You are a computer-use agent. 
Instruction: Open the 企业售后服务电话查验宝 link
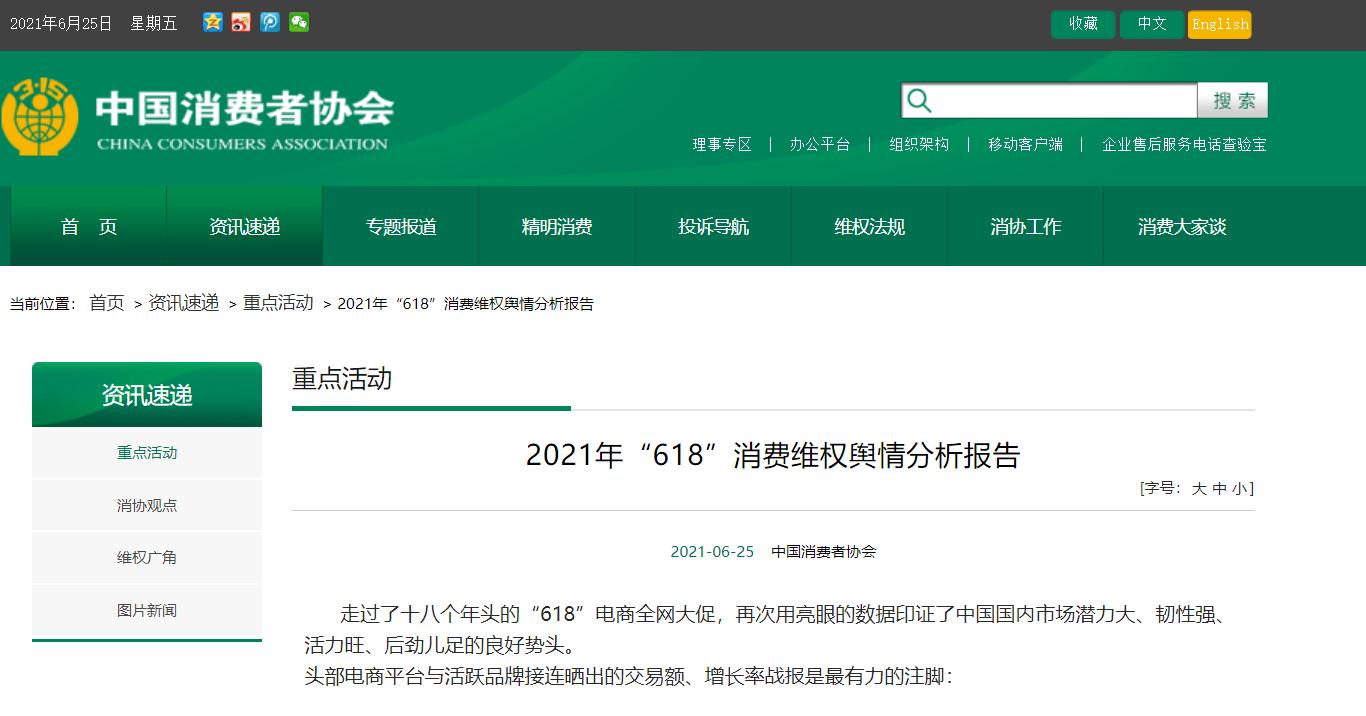(1184, 144)
